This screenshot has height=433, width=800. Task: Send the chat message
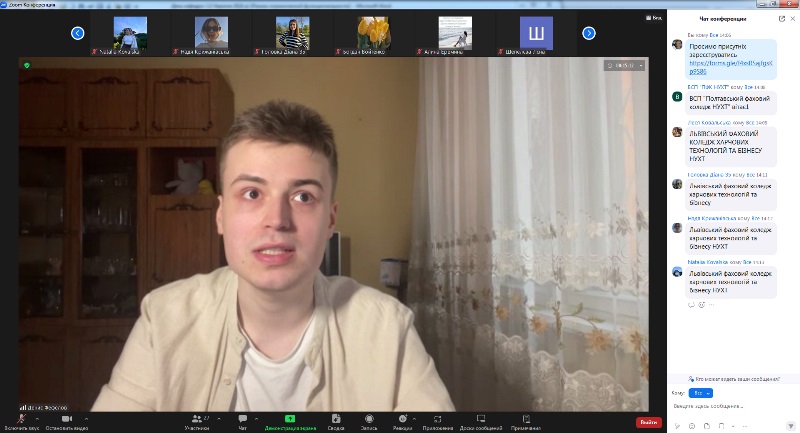coord(790,425)
